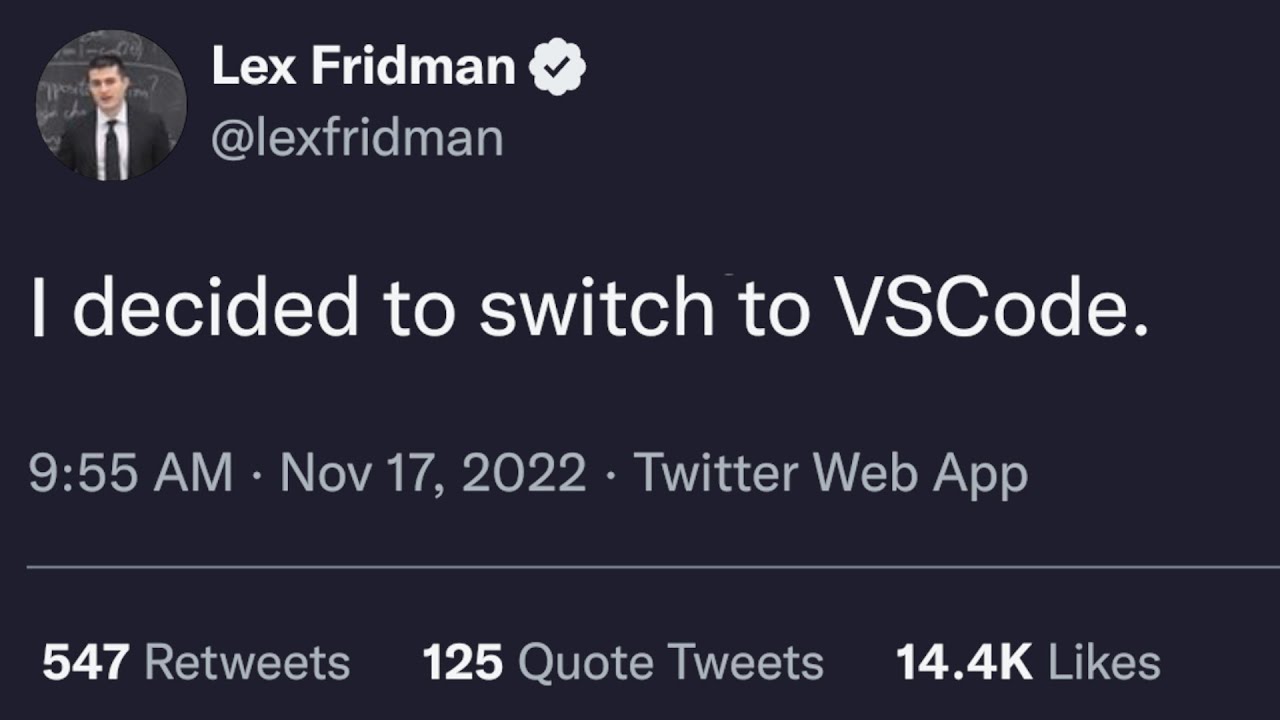Show the 14.4K Likes list
The height and width of the screenshot is (720, 1280).
point(1028,662)
